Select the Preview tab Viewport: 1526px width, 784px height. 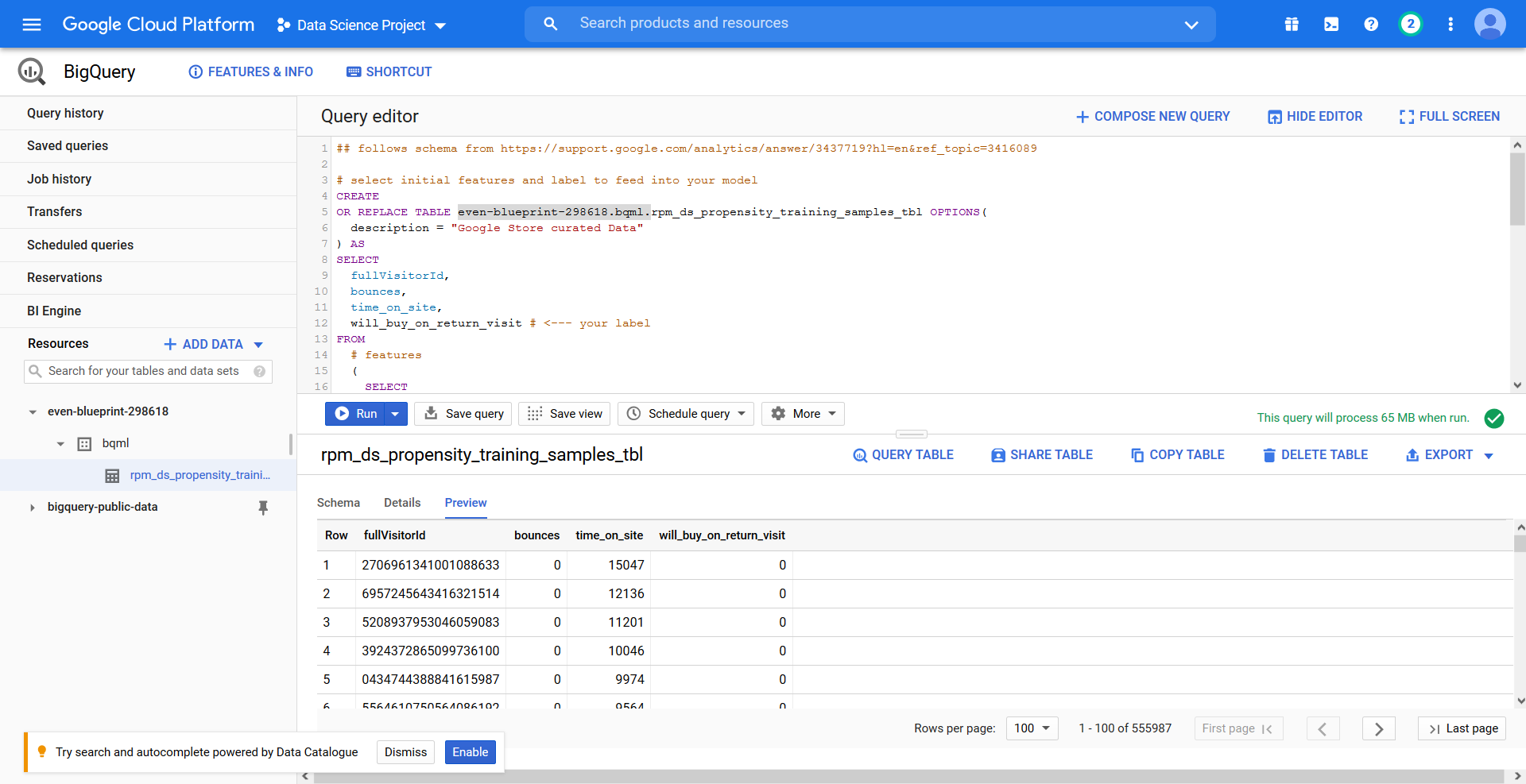[466, 503]
